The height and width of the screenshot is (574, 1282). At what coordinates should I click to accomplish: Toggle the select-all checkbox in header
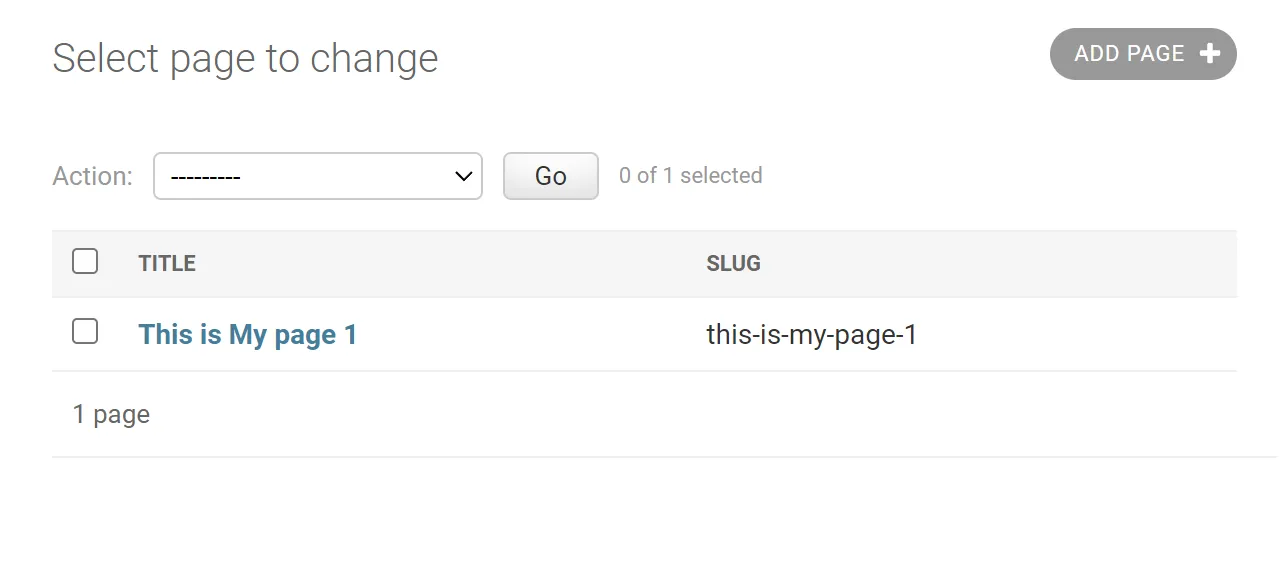[x=85, y=262]
